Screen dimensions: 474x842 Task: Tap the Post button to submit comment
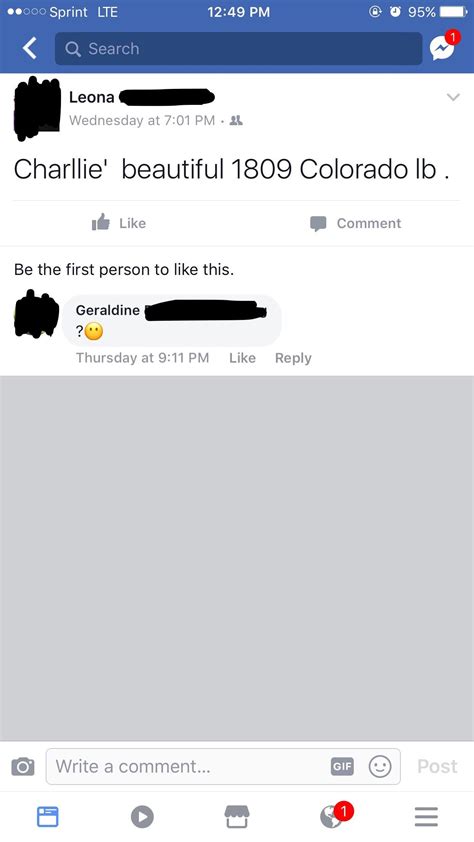coord(437,766)
